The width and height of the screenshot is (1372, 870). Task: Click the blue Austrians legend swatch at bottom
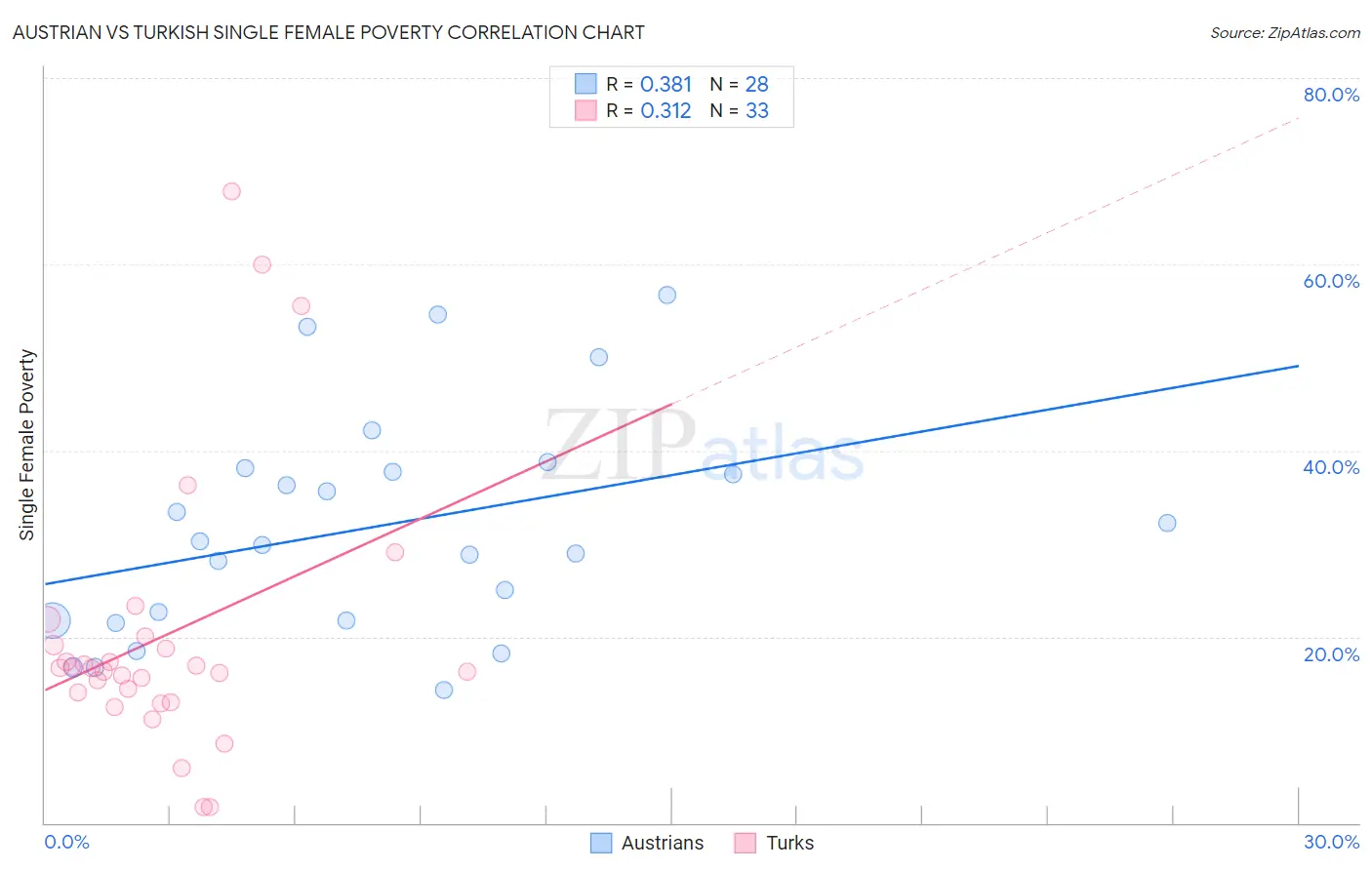(x=601, y=843)
